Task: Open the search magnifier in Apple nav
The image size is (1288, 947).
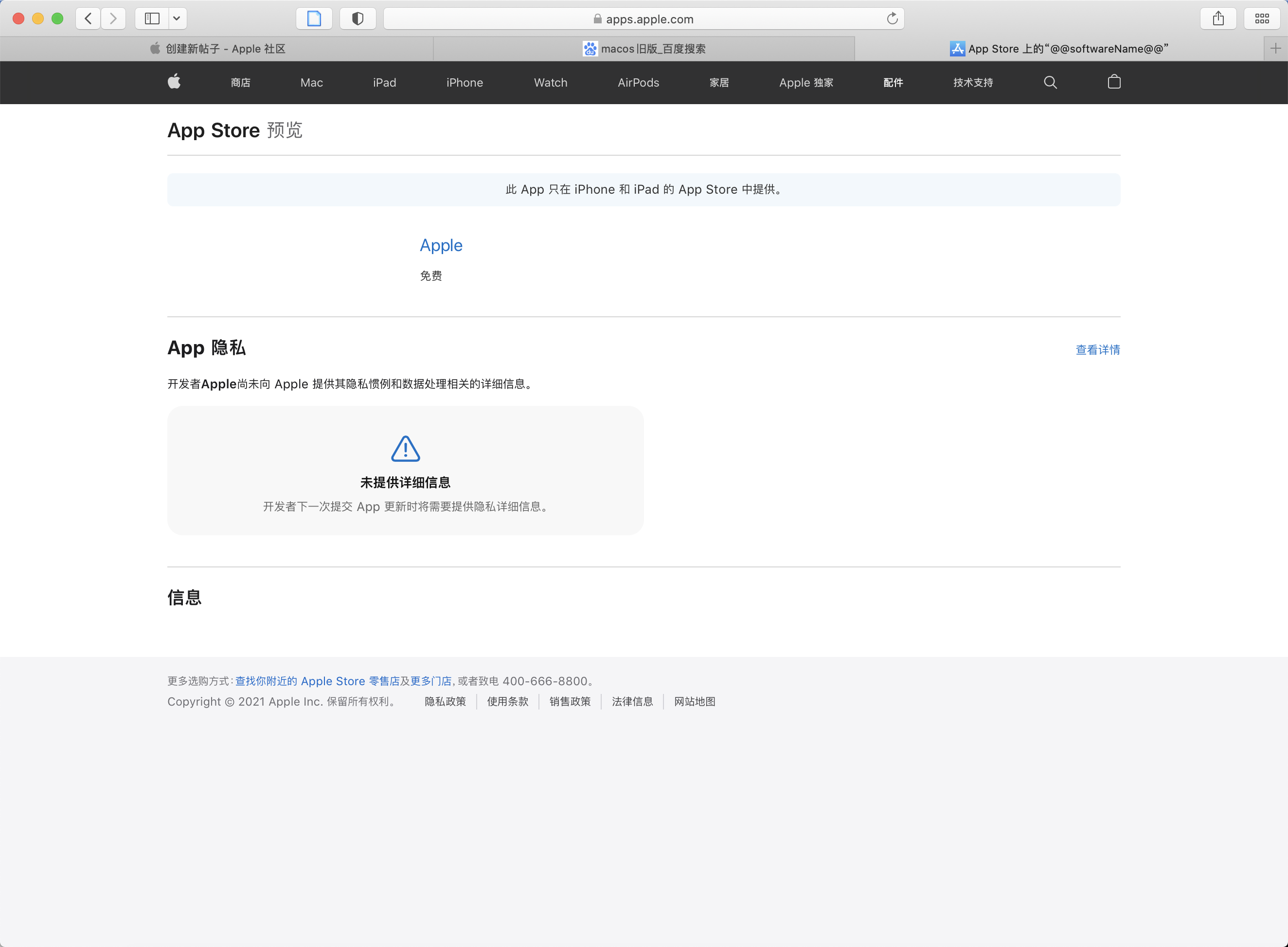Action: coord(1050,82)
